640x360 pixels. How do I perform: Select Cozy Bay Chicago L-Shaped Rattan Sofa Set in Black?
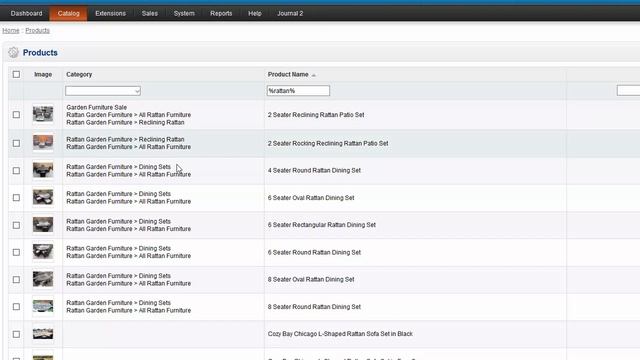tap(340, 334)
